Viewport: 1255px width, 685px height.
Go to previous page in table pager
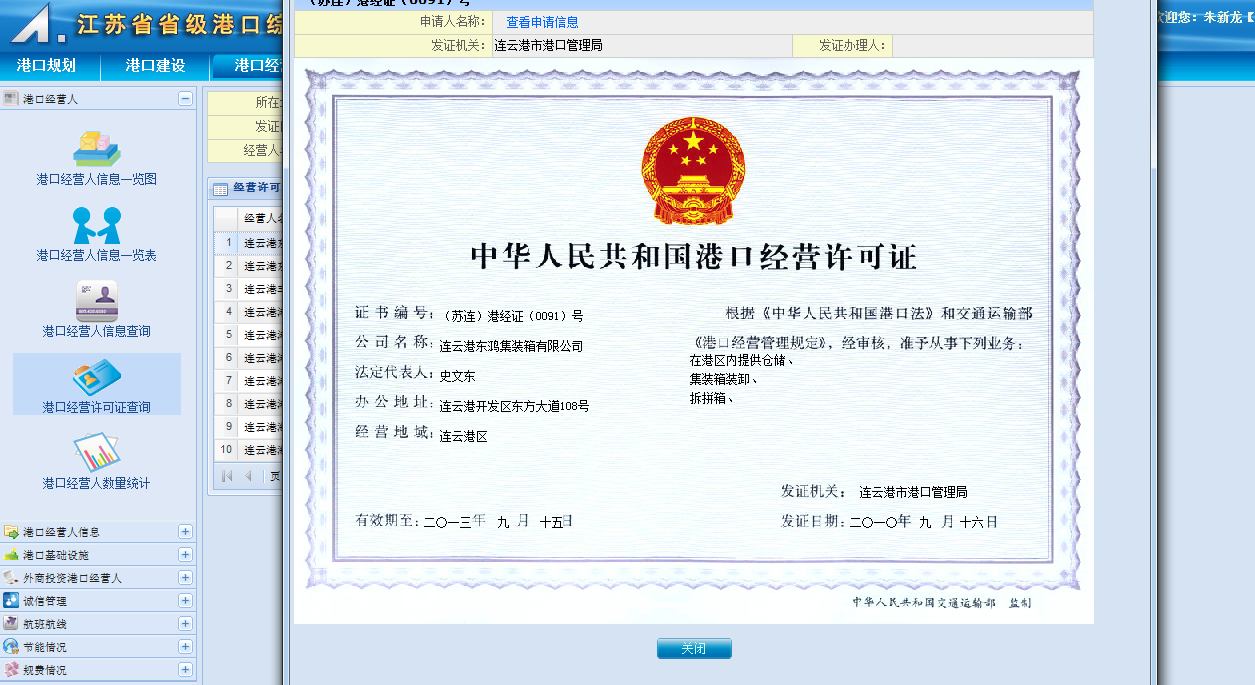pyautogui.click(x=248, y=476)
